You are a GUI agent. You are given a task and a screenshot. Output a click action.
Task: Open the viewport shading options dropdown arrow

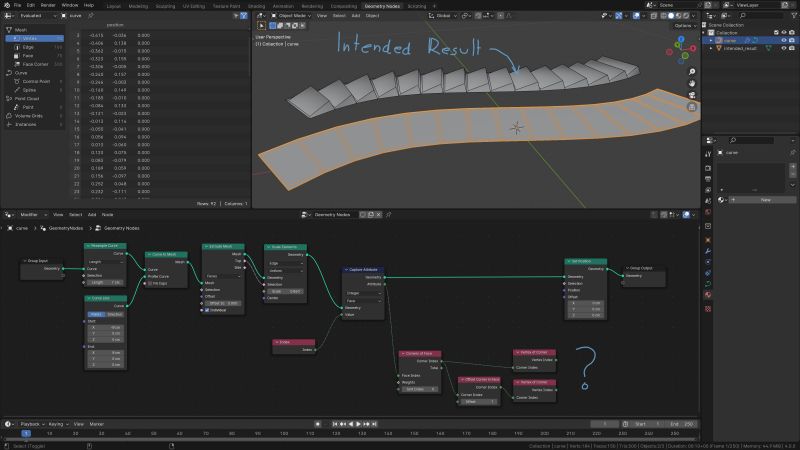693,16
